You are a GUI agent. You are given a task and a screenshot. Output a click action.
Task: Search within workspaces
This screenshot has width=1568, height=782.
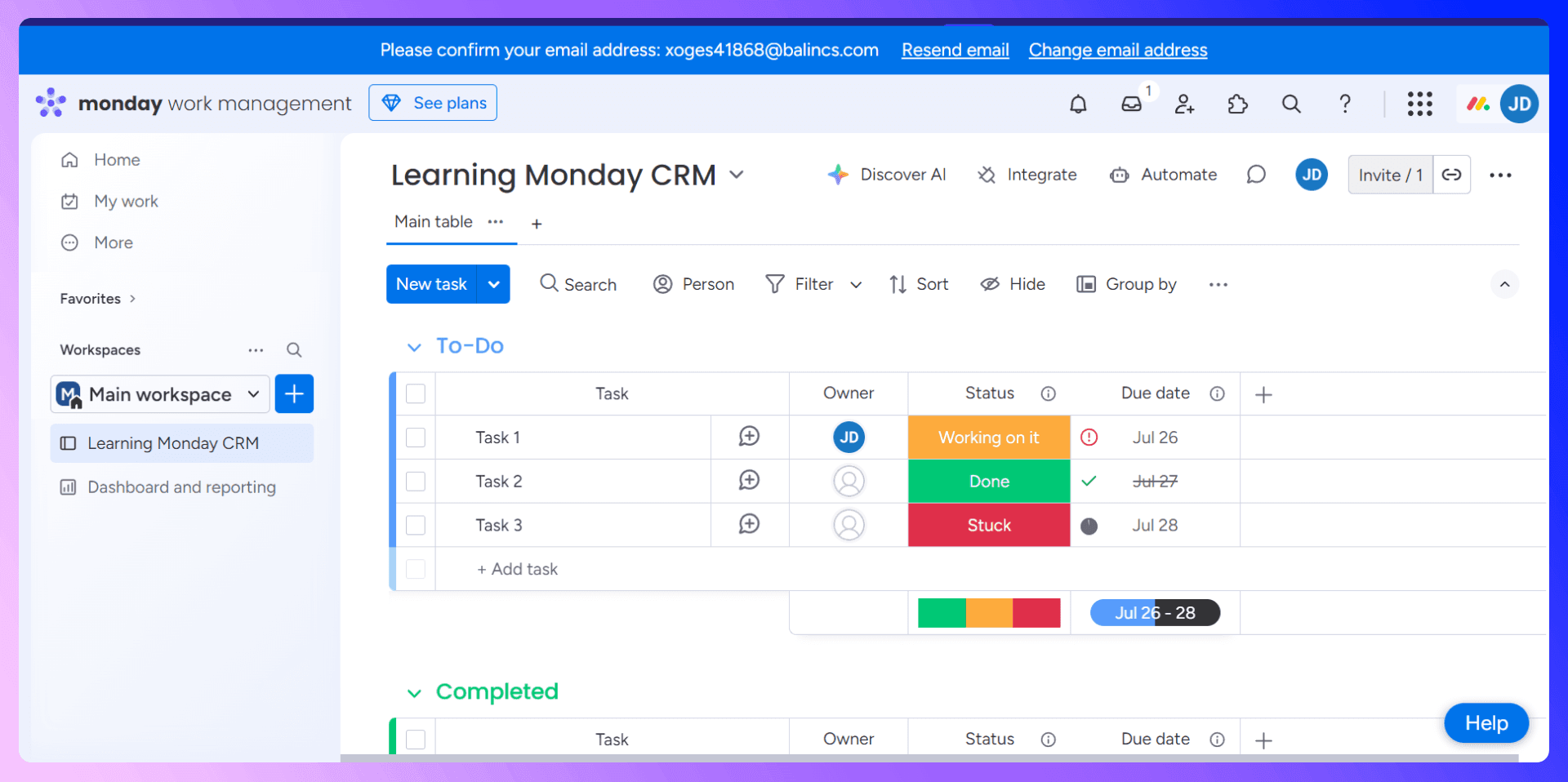point(294,350)
